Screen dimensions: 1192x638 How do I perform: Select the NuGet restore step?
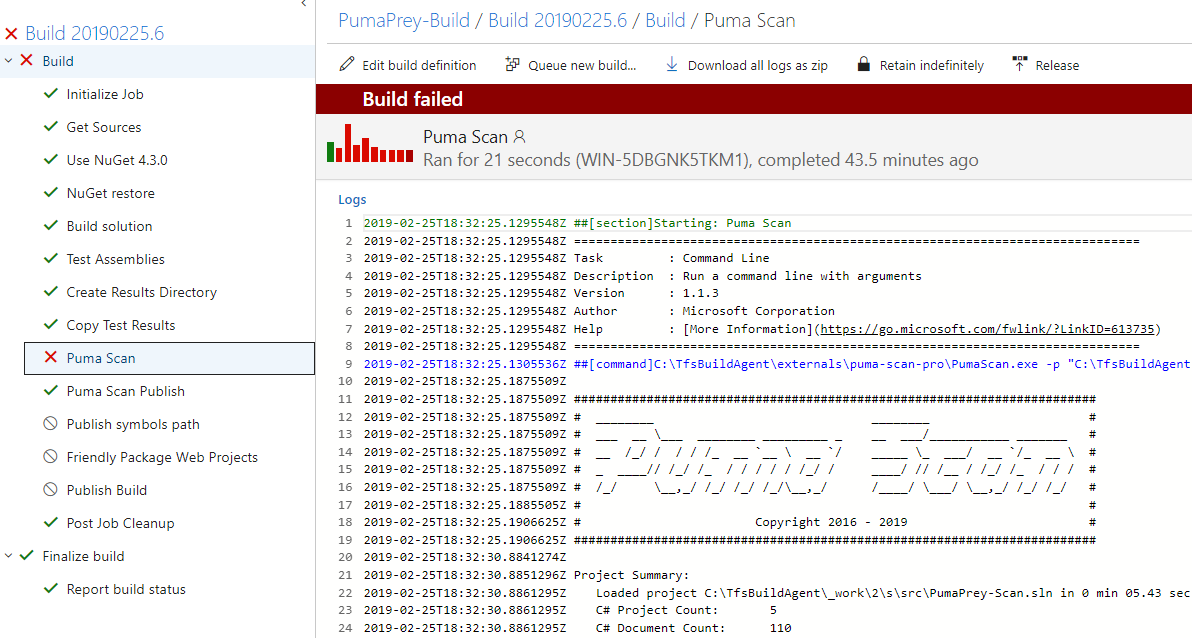pyautogui.click(x=110, y=193)
